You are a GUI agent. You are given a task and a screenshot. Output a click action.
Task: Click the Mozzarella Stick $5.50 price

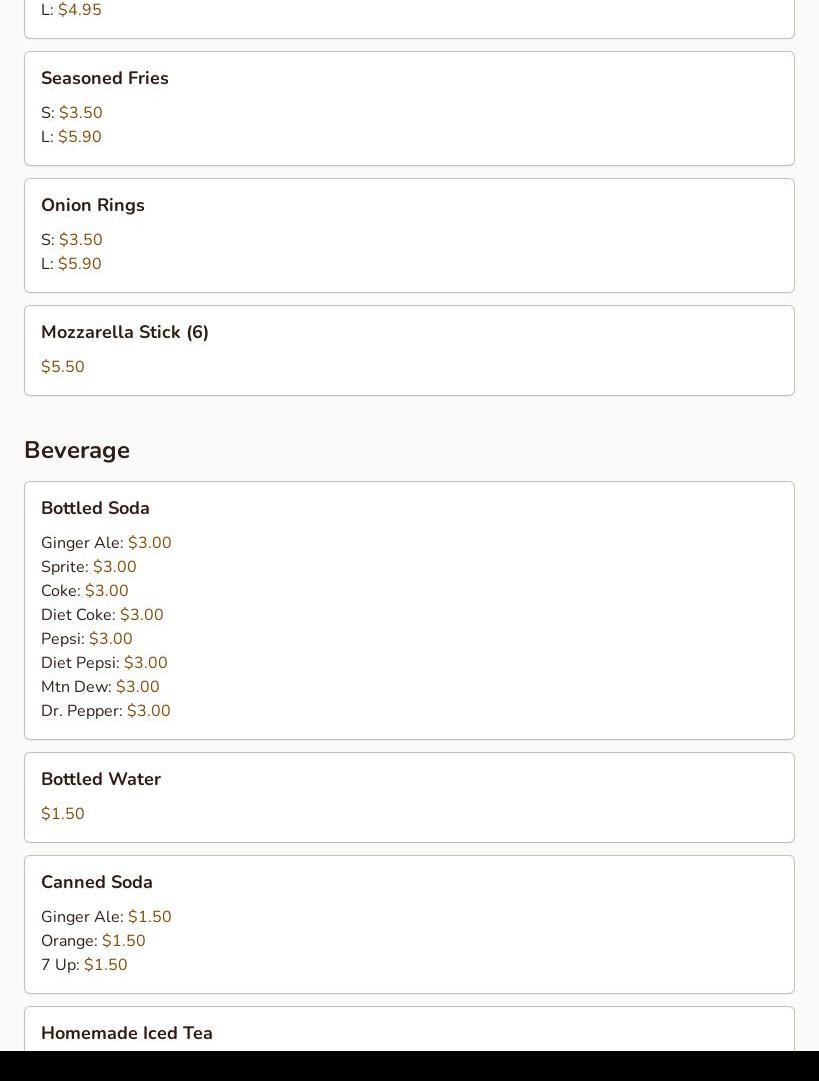(x=63, y=367)
